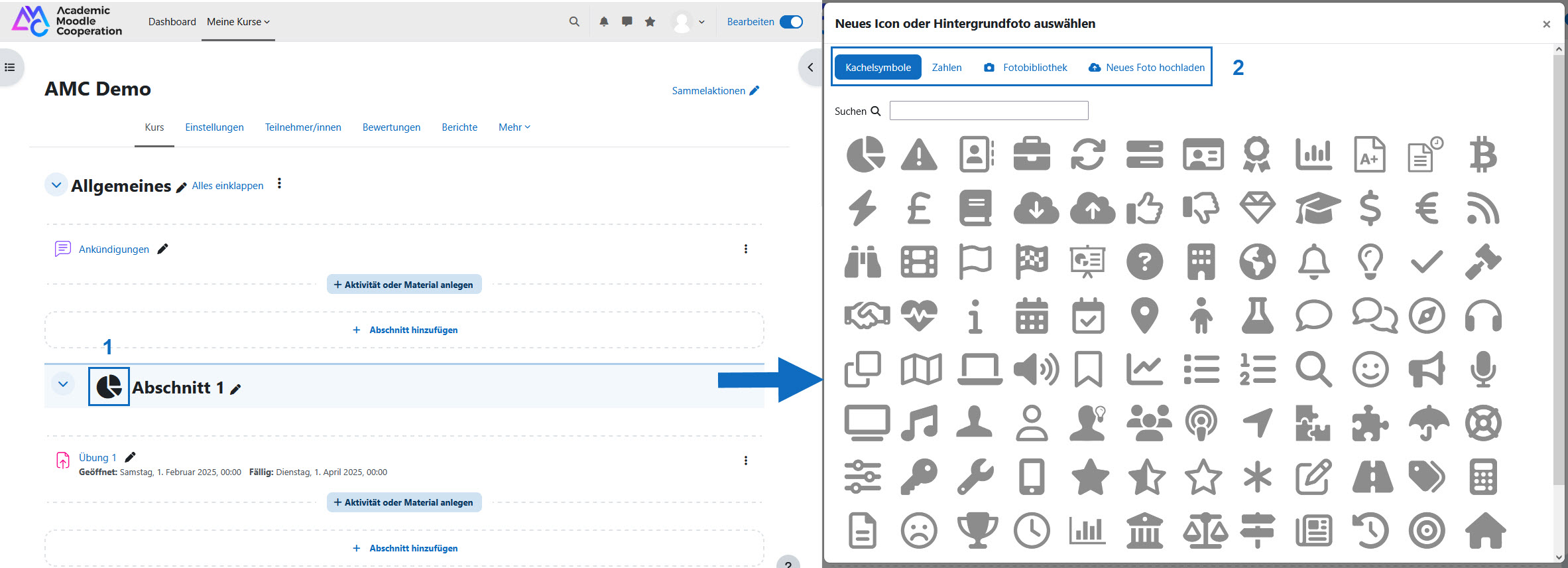Image resolution: width=1568 pixels, height=568 pixels.
Task: Open the Übung 1 activity link
Action: 97,457
